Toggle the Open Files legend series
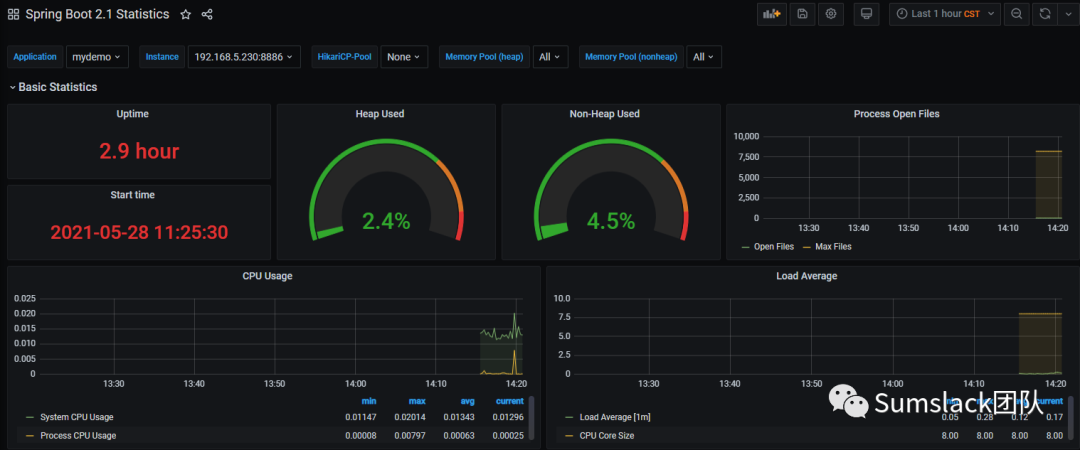This screenshot has height=450, width=1080. point(767,246)
